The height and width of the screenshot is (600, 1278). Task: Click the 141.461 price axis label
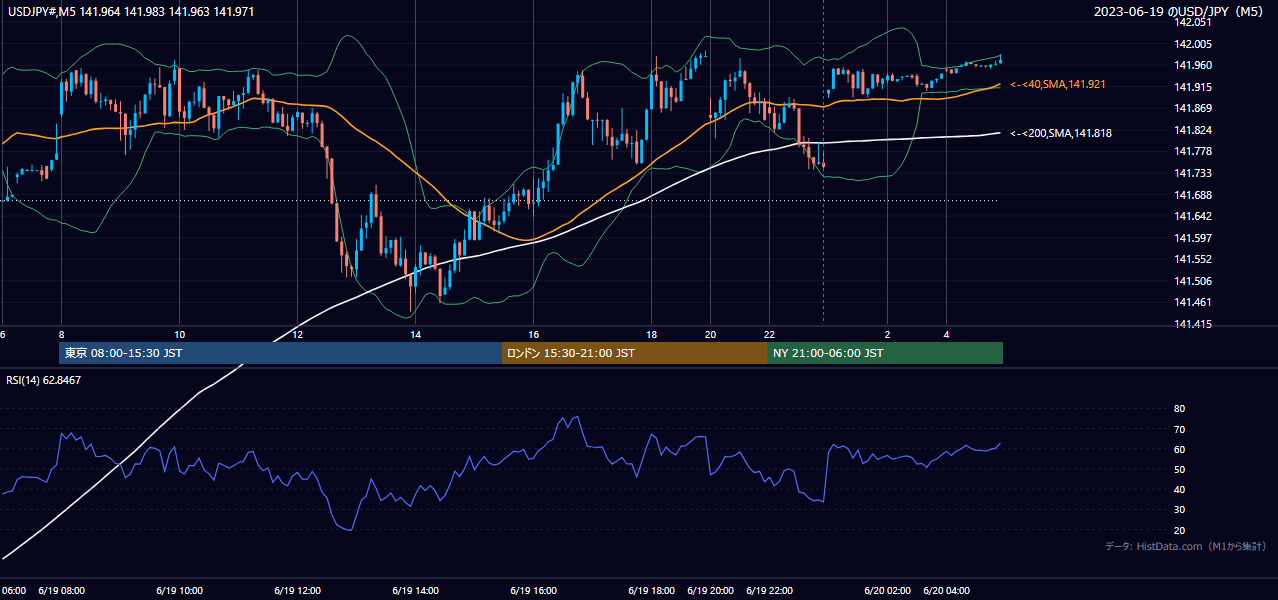(x=1194, y=302)
